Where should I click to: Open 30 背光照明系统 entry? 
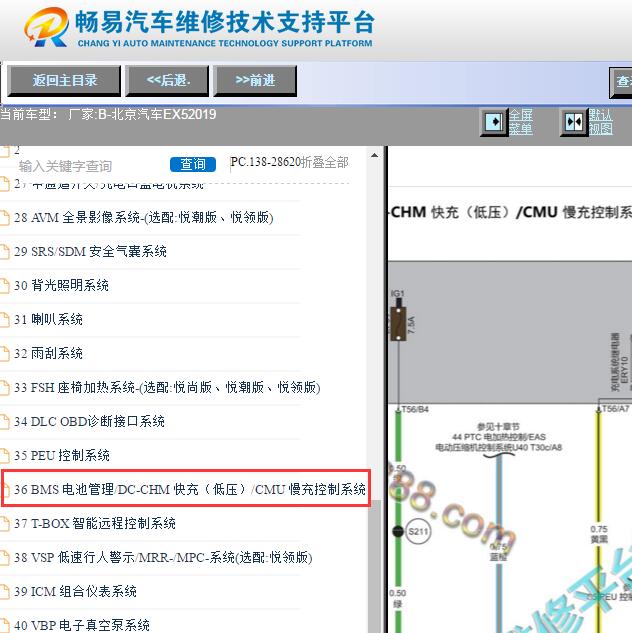point(61,285)
